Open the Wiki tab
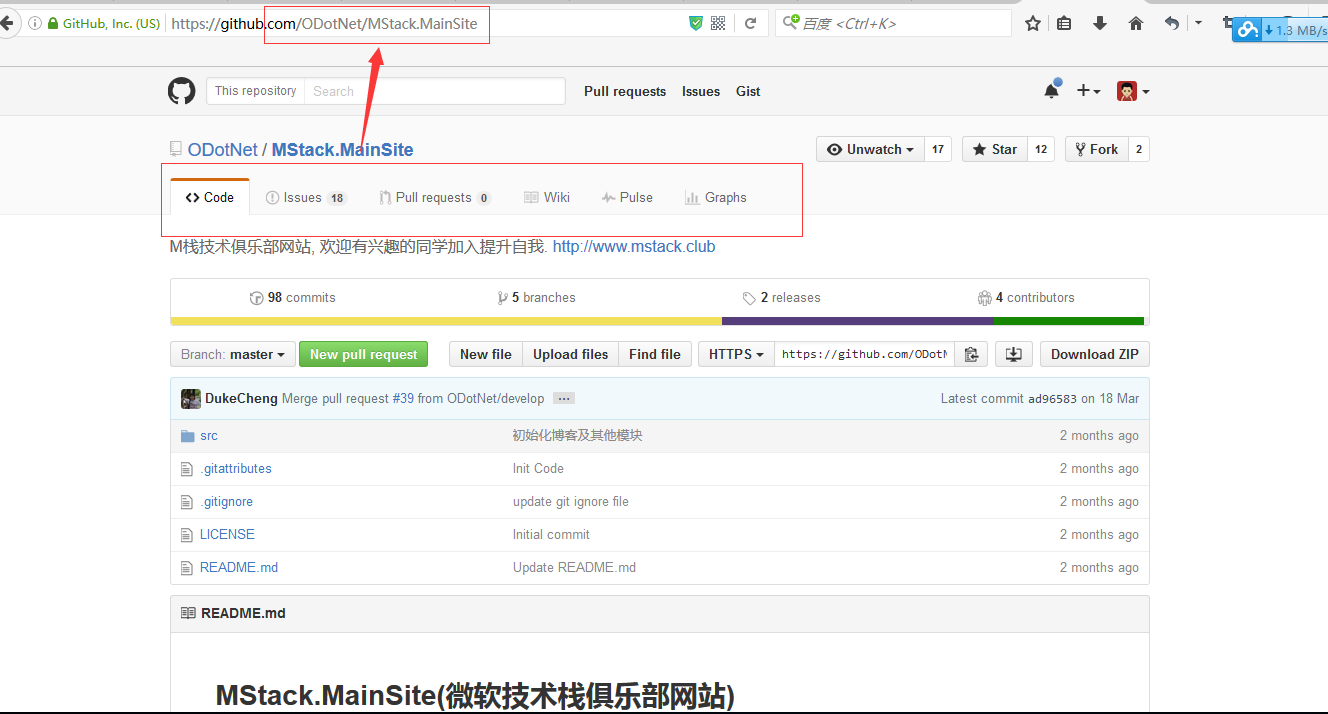Viewport: 1328px width, 714px height. (547, 197)
